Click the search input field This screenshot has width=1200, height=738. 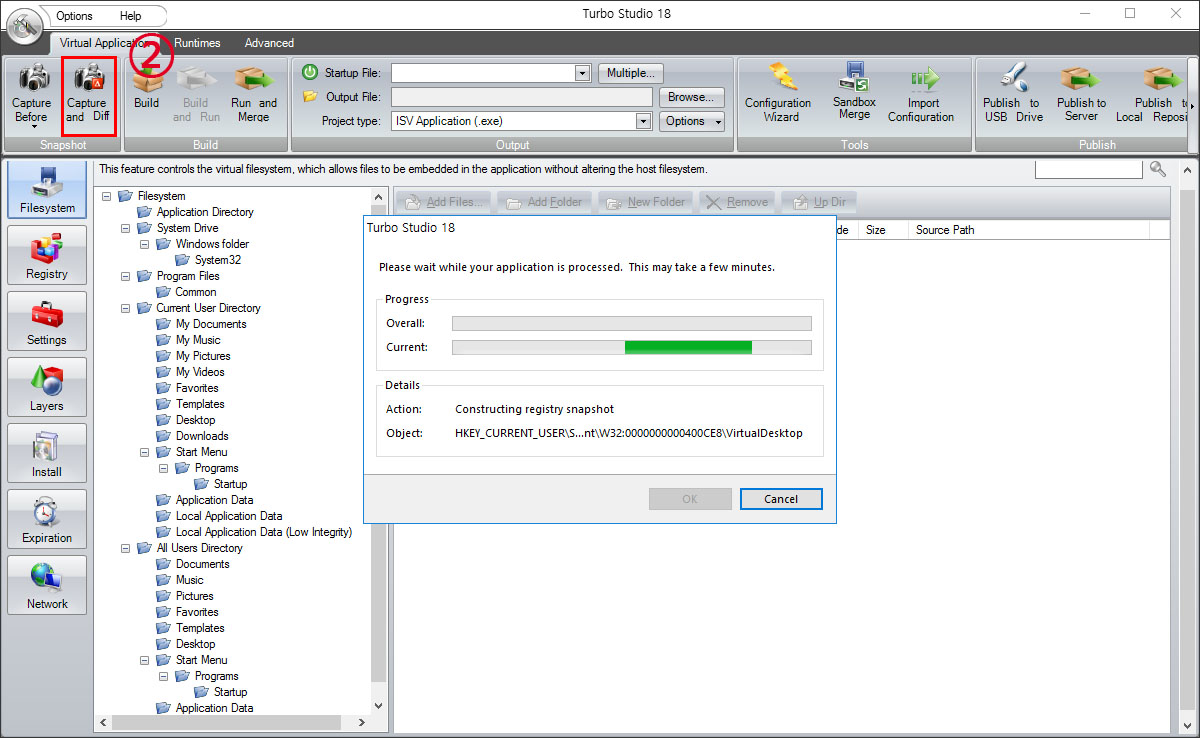point(1088,170)
